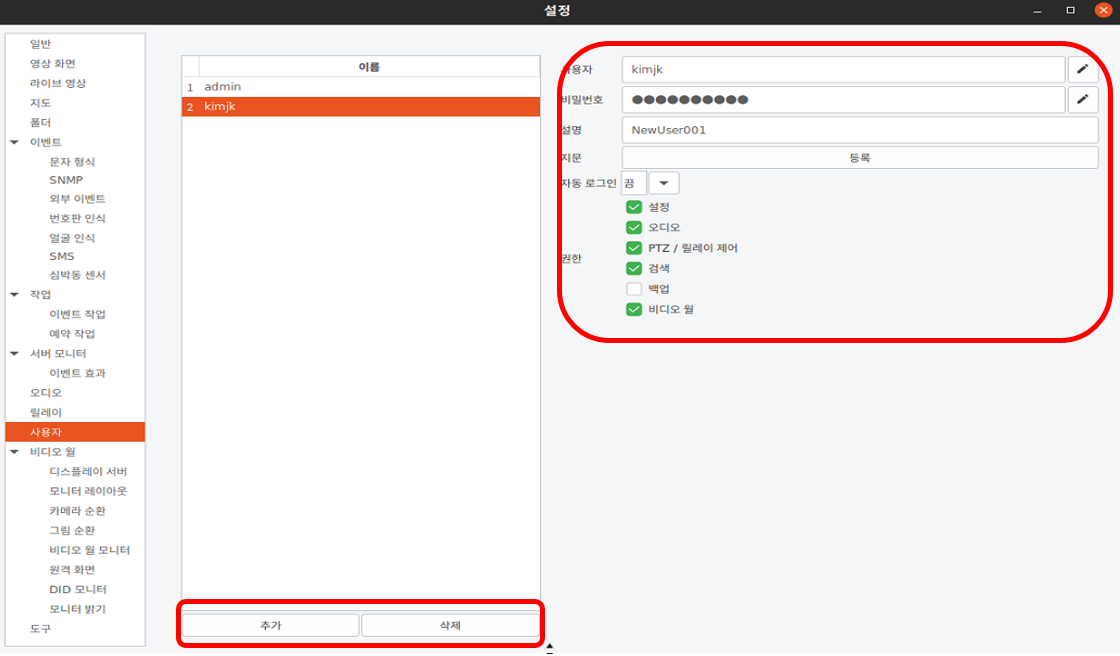
Task: Collapse the 이벤트 tree section
Action: click(x=14, y=142)
